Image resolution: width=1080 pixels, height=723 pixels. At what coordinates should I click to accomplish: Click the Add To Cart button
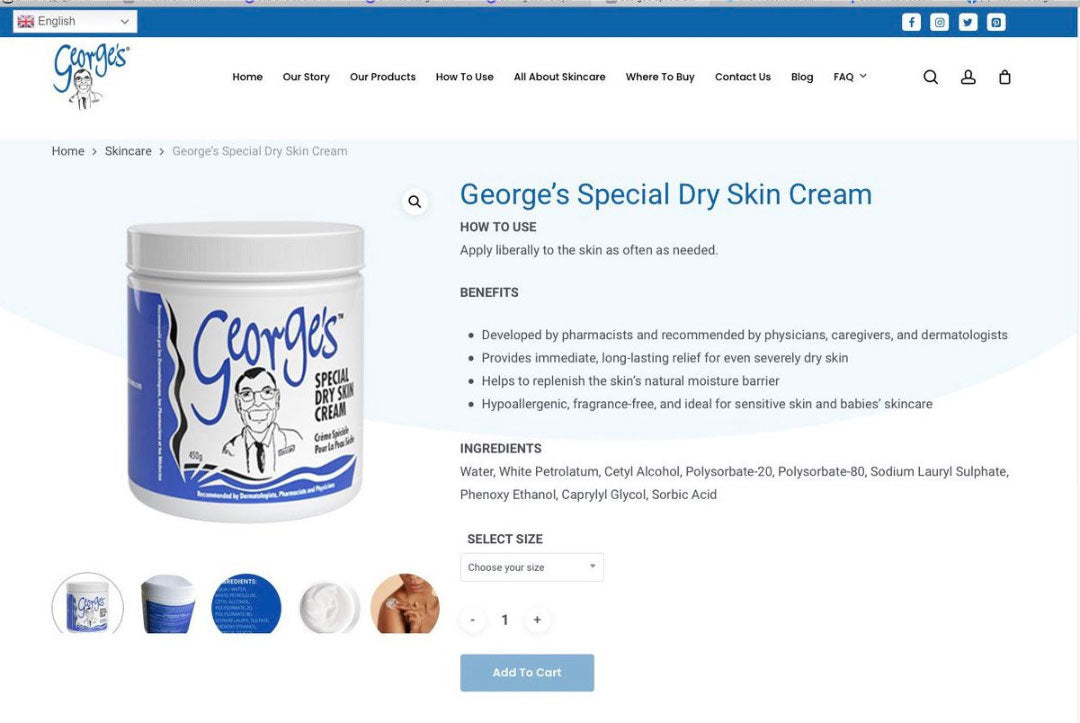click(x=527, y=673)
